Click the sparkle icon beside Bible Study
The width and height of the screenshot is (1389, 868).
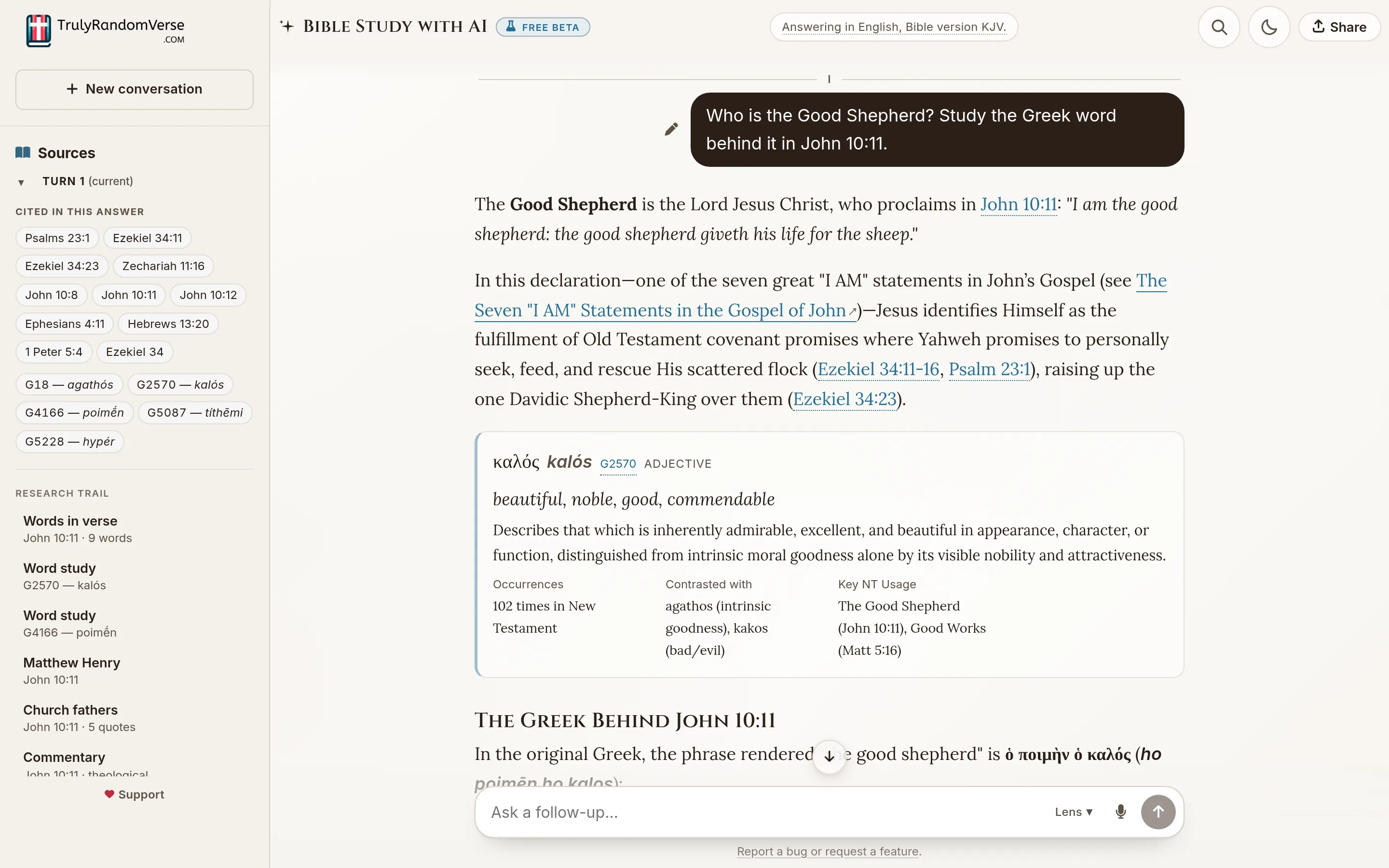(287, 26)
